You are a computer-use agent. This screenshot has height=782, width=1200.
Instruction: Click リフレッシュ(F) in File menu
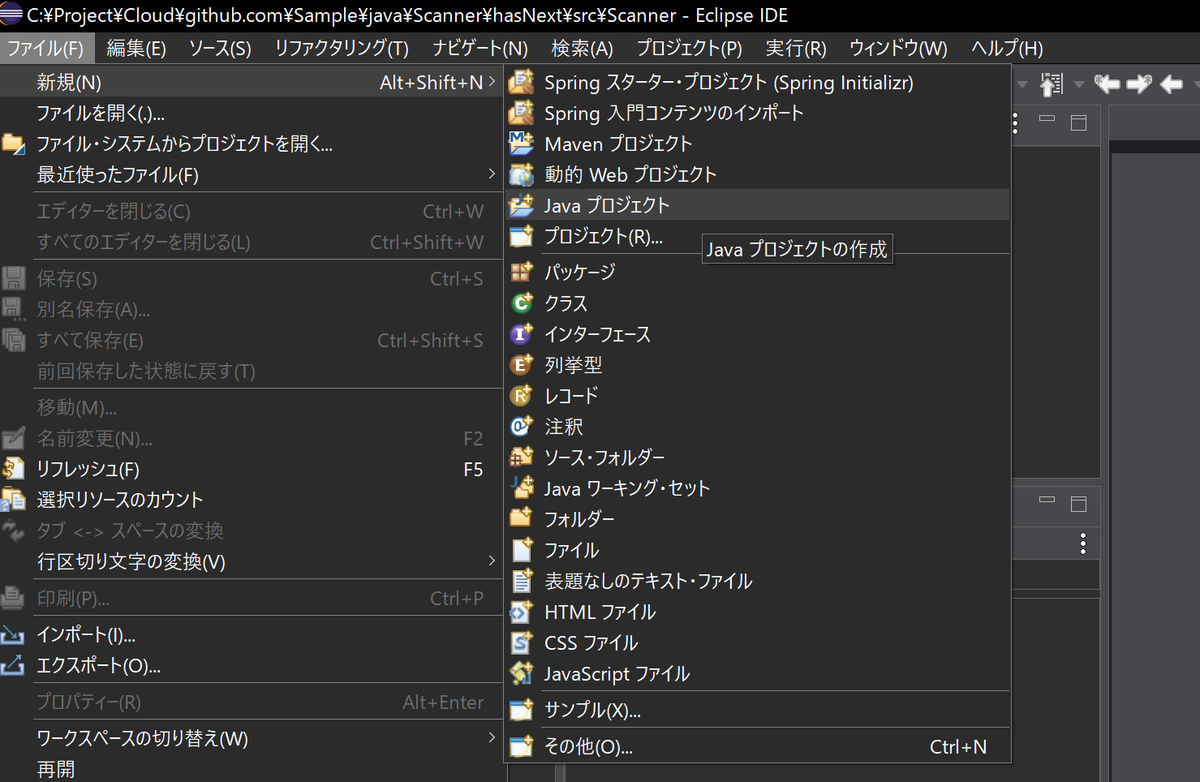(250, 469)
